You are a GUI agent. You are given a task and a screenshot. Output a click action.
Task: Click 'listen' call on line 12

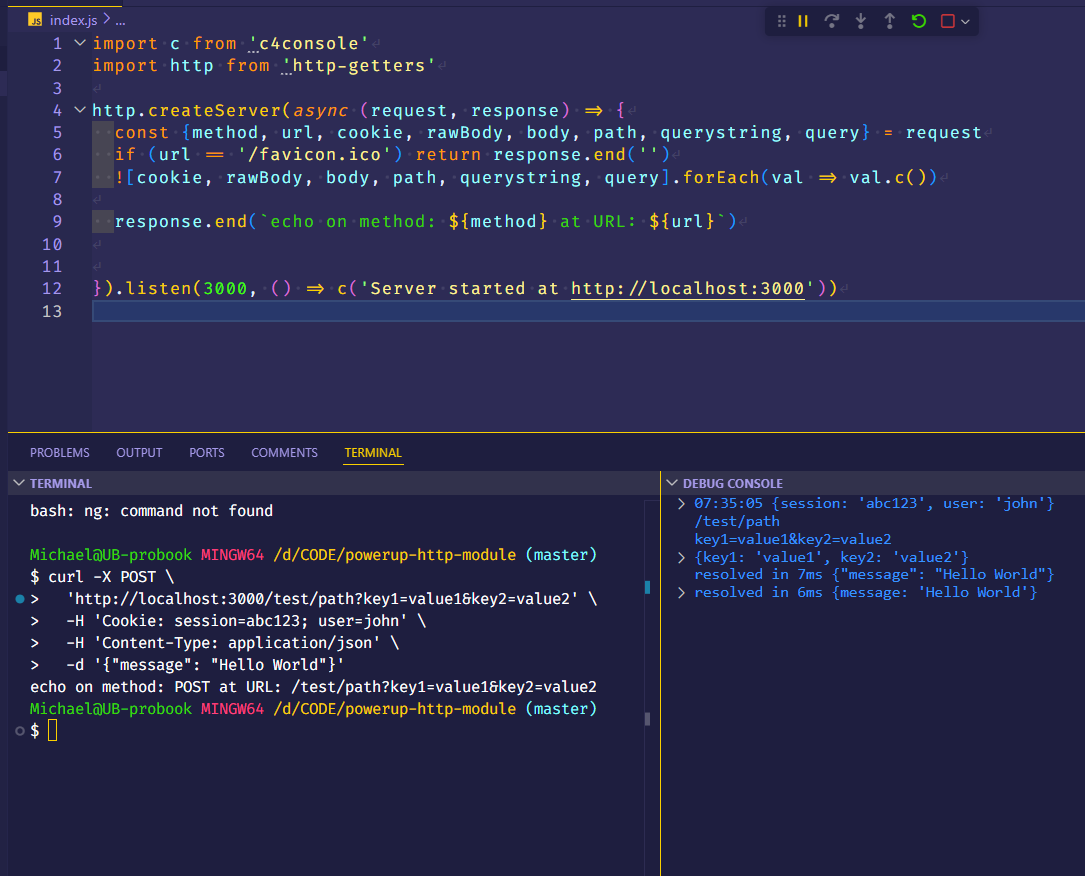(x=158, y=288)
